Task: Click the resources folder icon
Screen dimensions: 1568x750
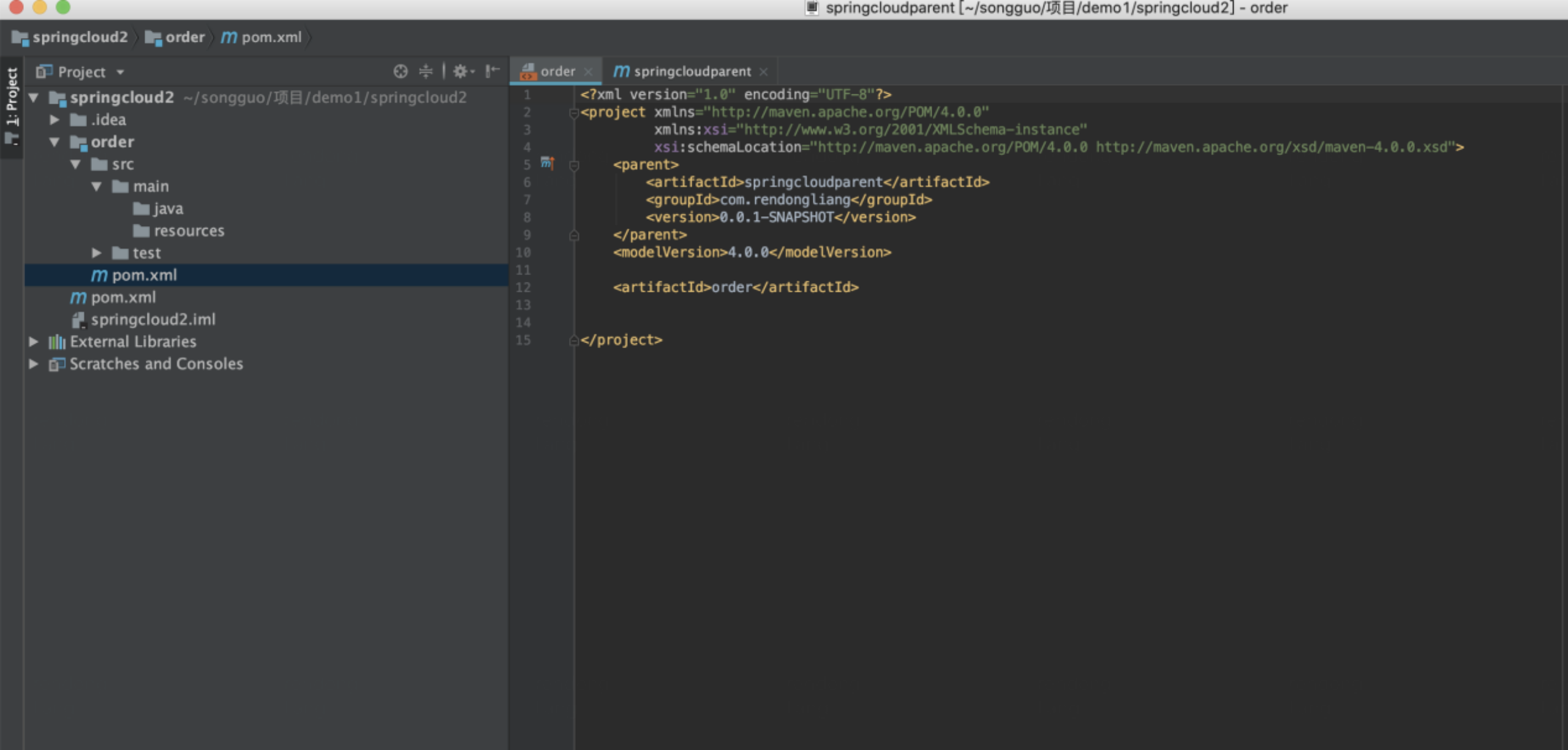Action: [x=141, y=231]
